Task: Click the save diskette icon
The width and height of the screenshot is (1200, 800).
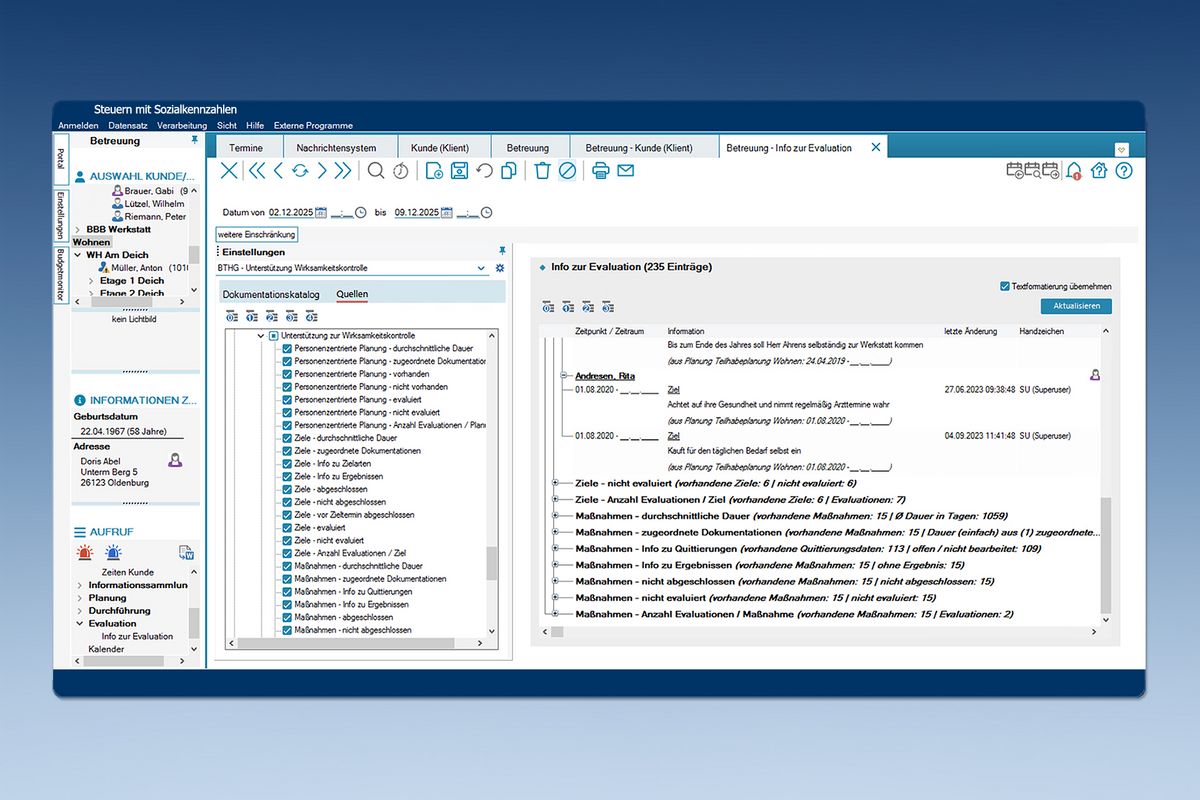Action: pyautogui.click(x=459, y=171)
